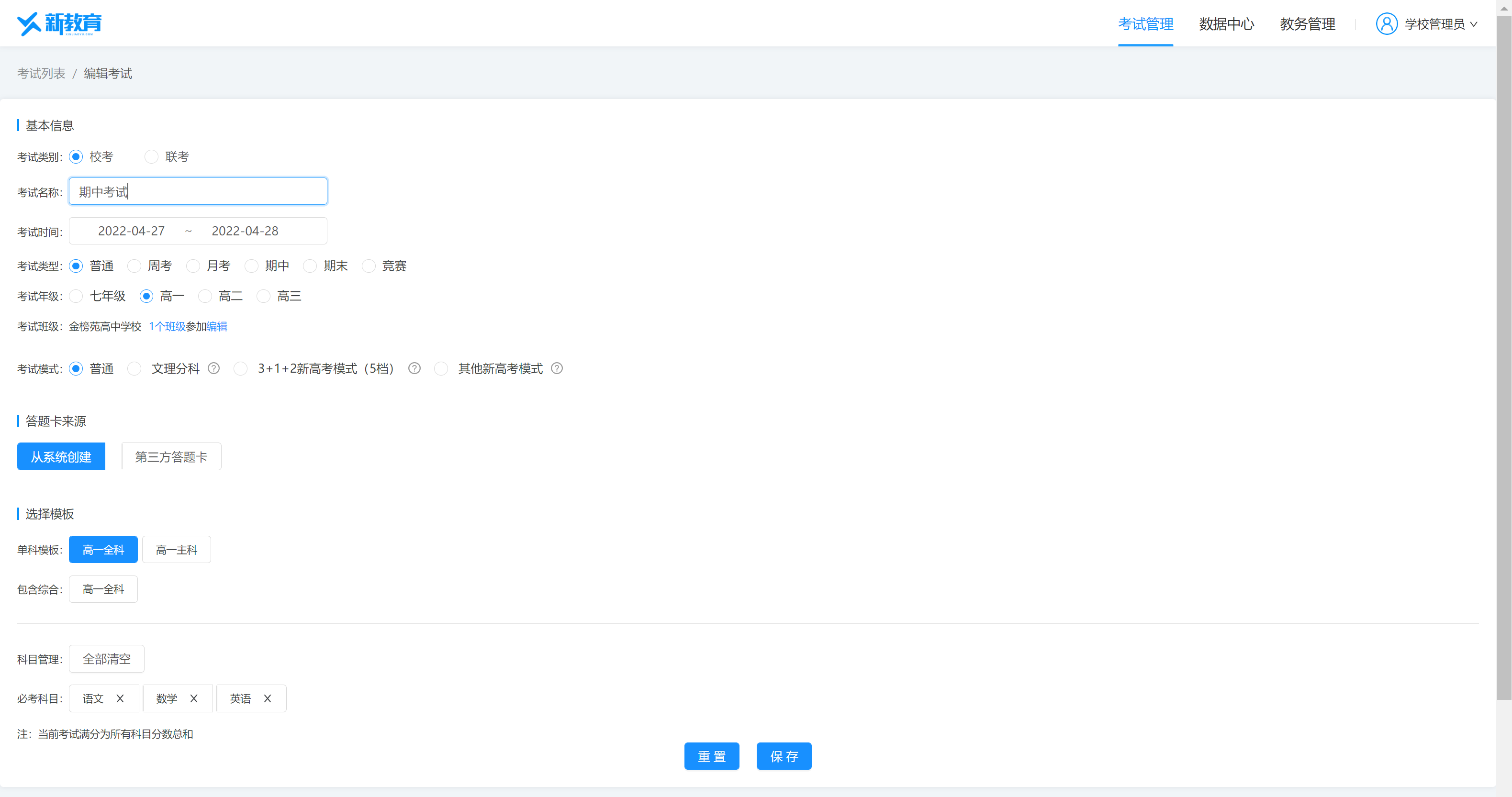Click the 新教育 logo
The height and width of the screenshot is (797, 1512).
[x=59, y=24]
